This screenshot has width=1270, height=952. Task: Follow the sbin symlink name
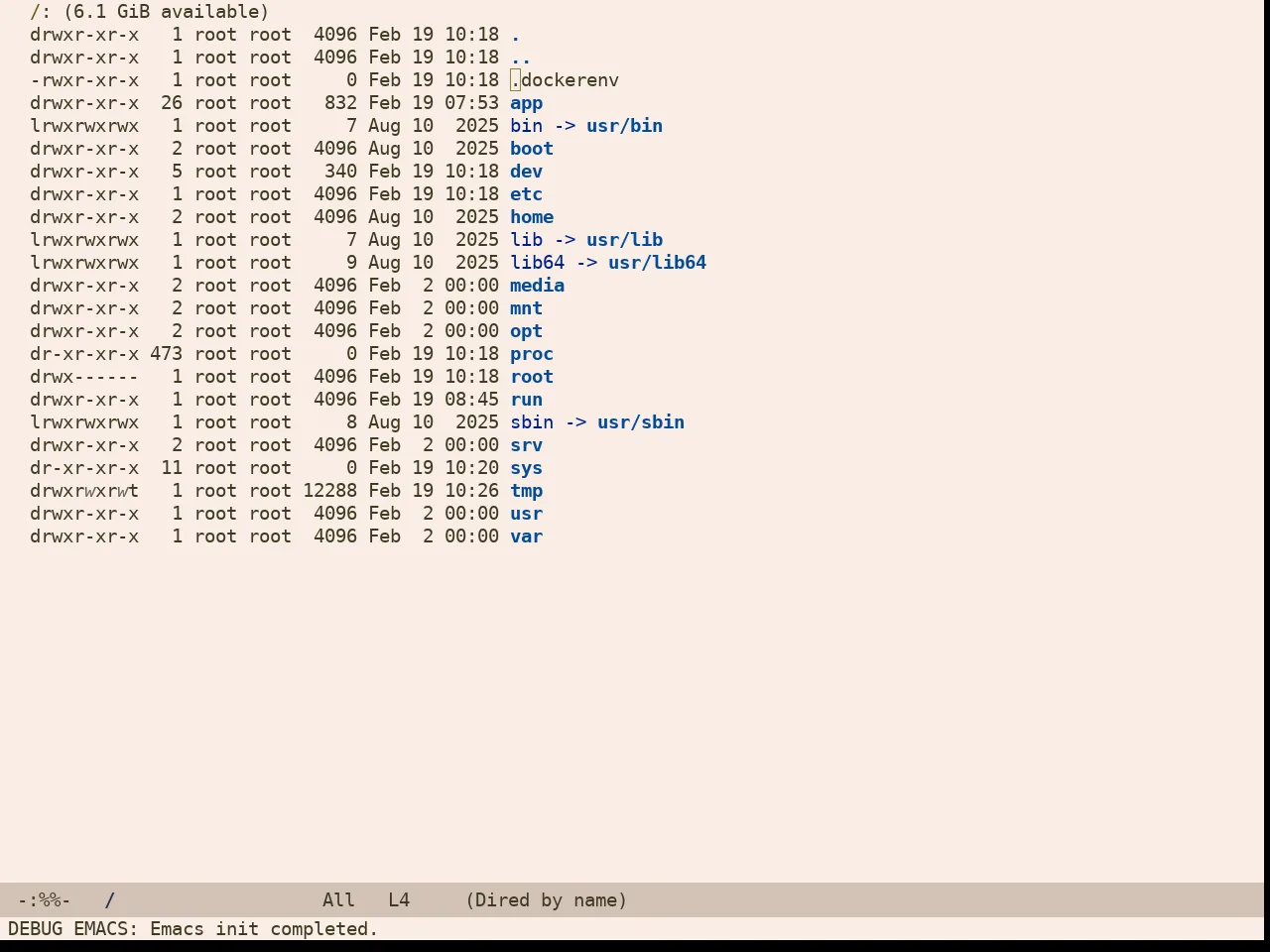click(x=532, y=422)
